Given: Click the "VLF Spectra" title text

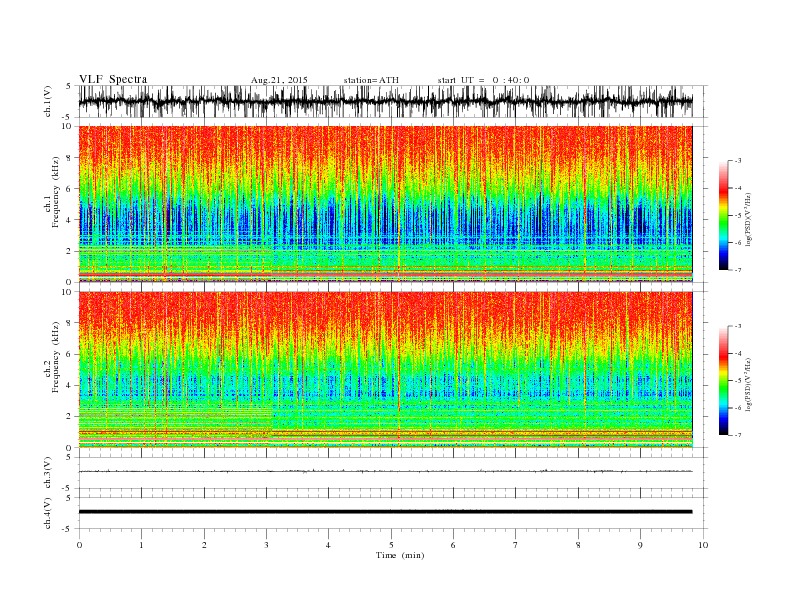Looking at the screenshot, I should tap(113, 79).
